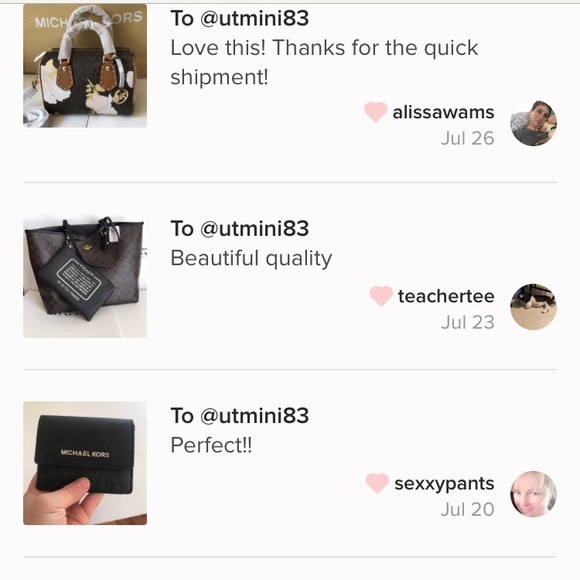Select the Jul 20 review date

[468, 509]
